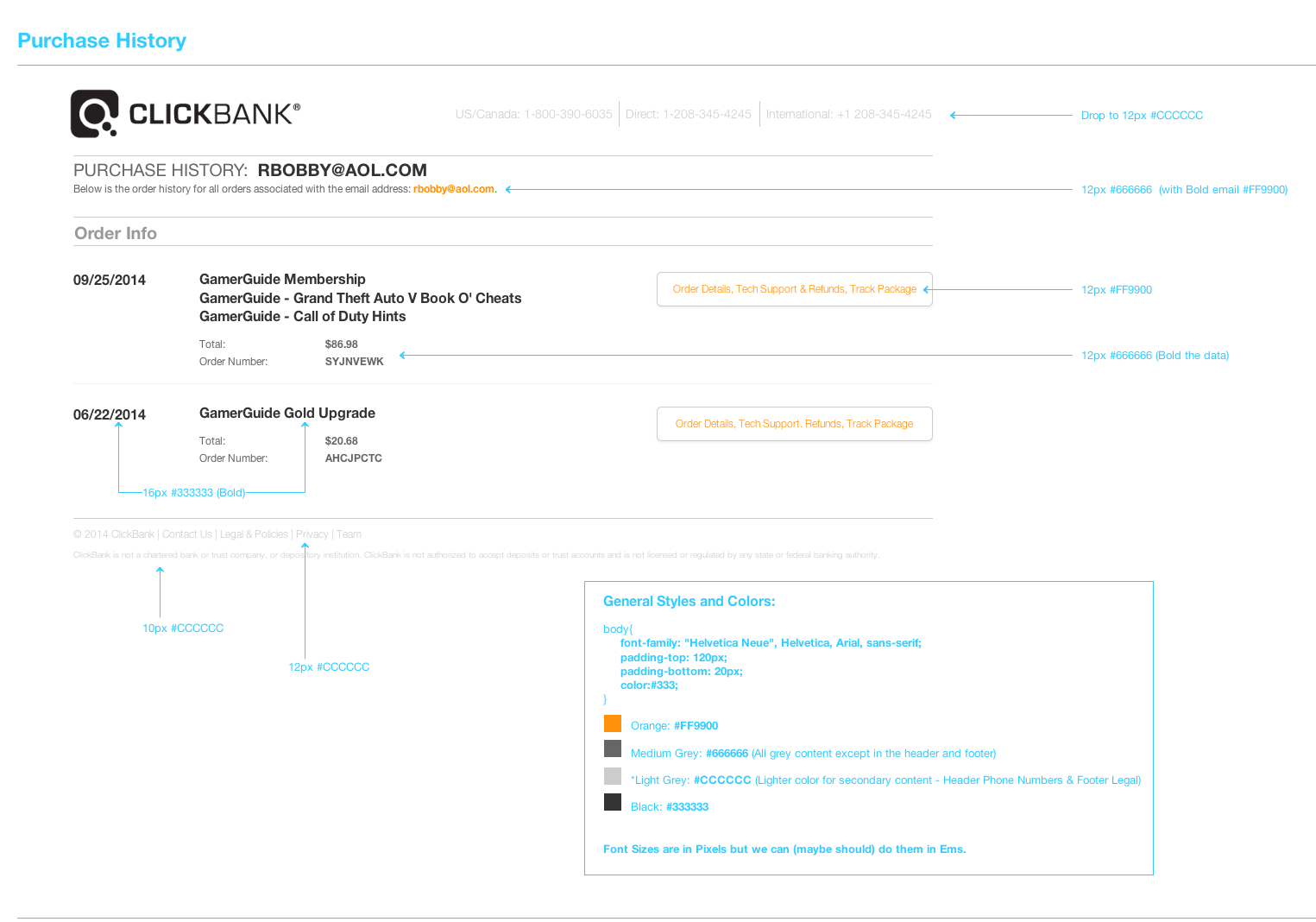Click the $20.68 total value

coord(341,440)
